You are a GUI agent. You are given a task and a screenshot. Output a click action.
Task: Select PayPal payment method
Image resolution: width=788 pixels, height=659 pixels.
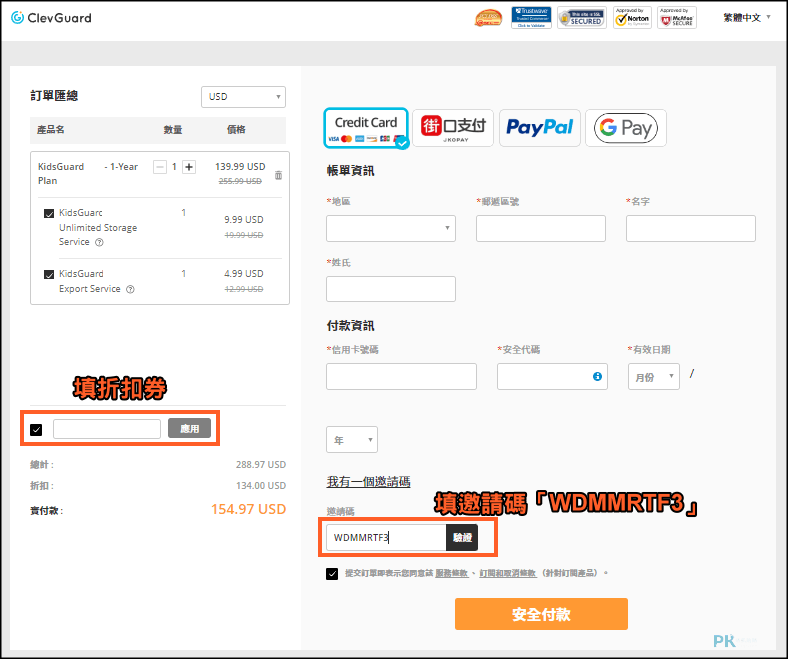point(540,128)
